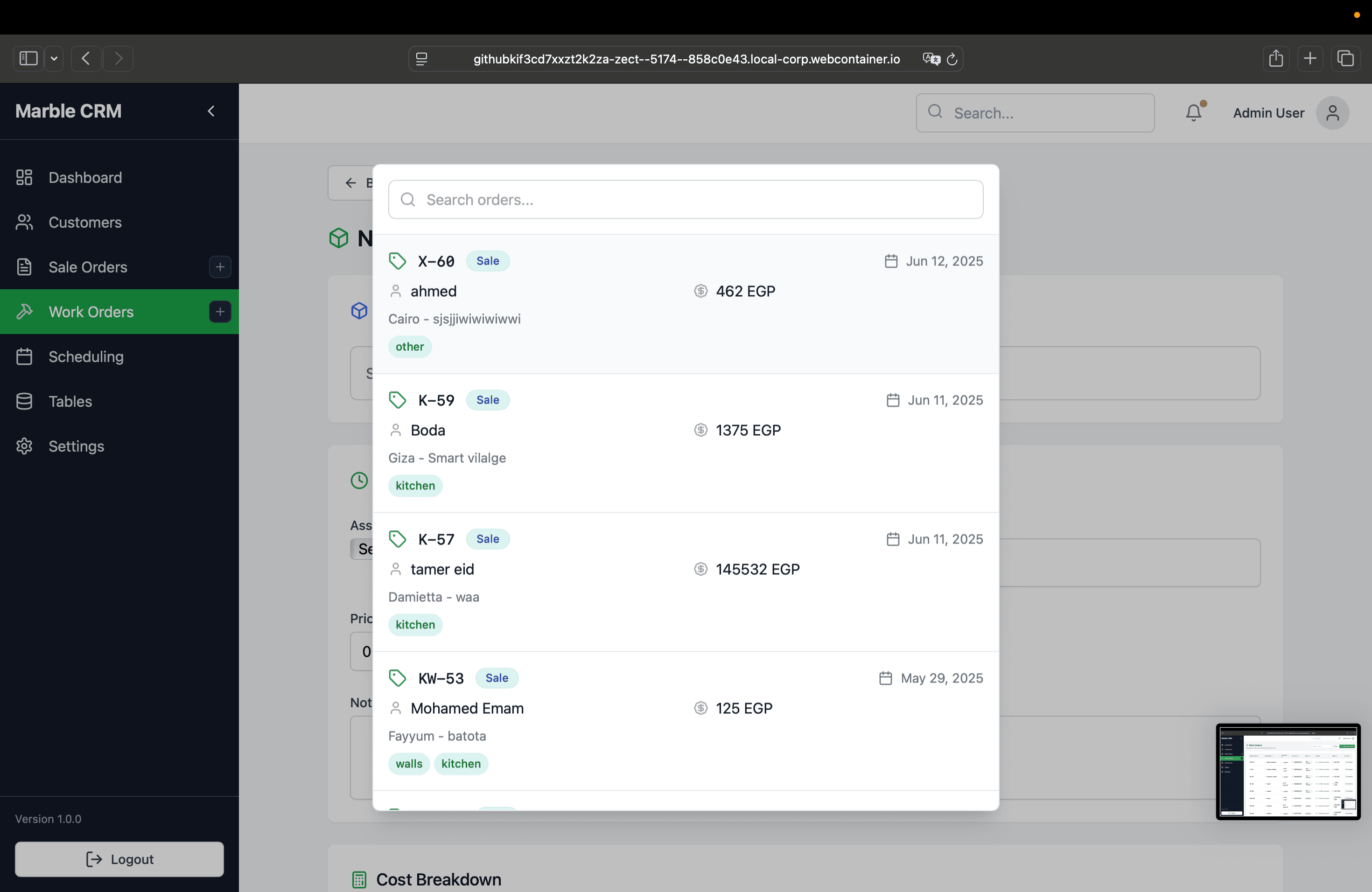Click the Cost Breakdown heading

[438, 879]
